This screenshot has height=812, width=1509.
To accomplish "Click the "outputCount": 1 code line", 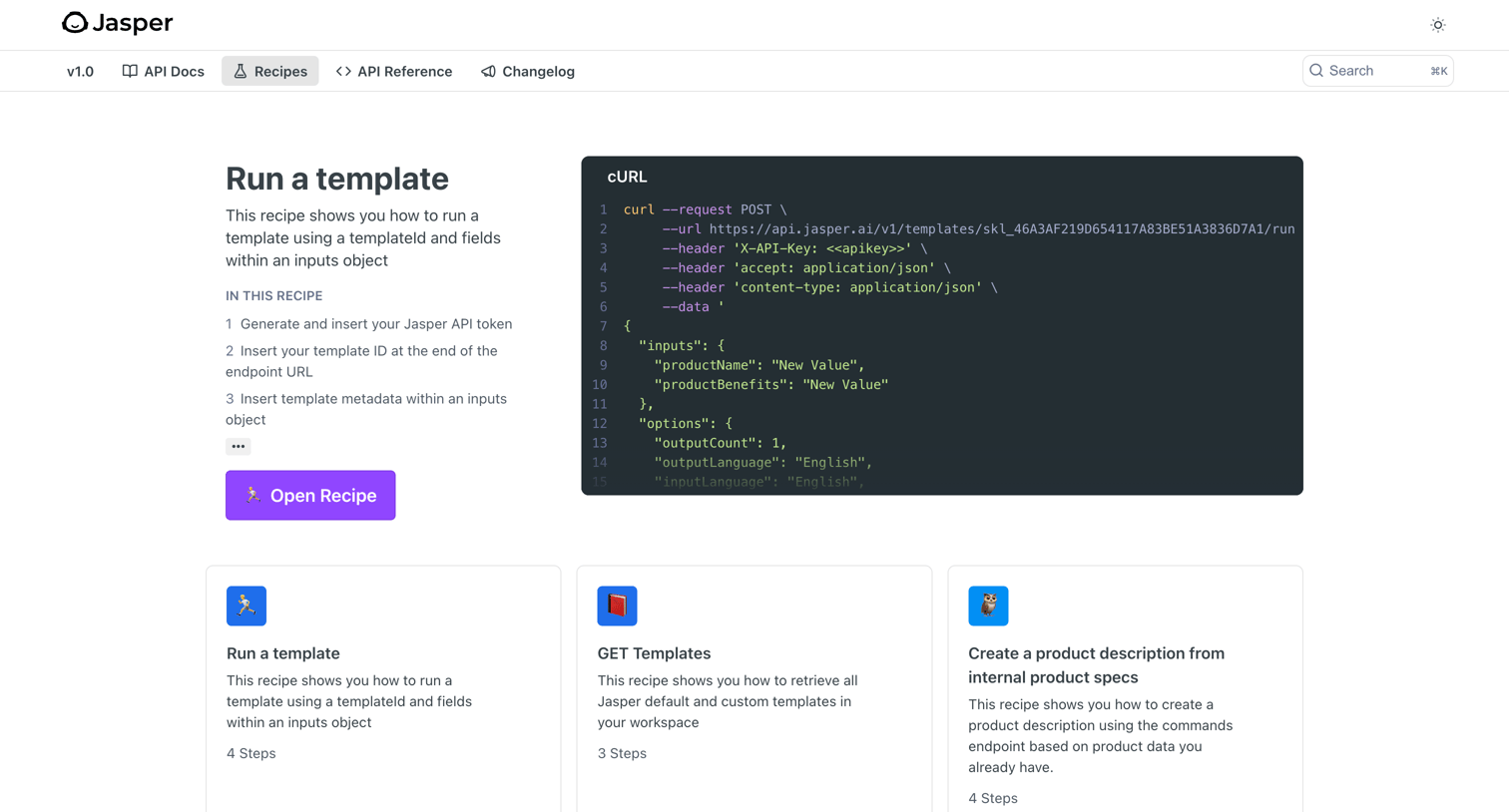I will click(721, 443).
